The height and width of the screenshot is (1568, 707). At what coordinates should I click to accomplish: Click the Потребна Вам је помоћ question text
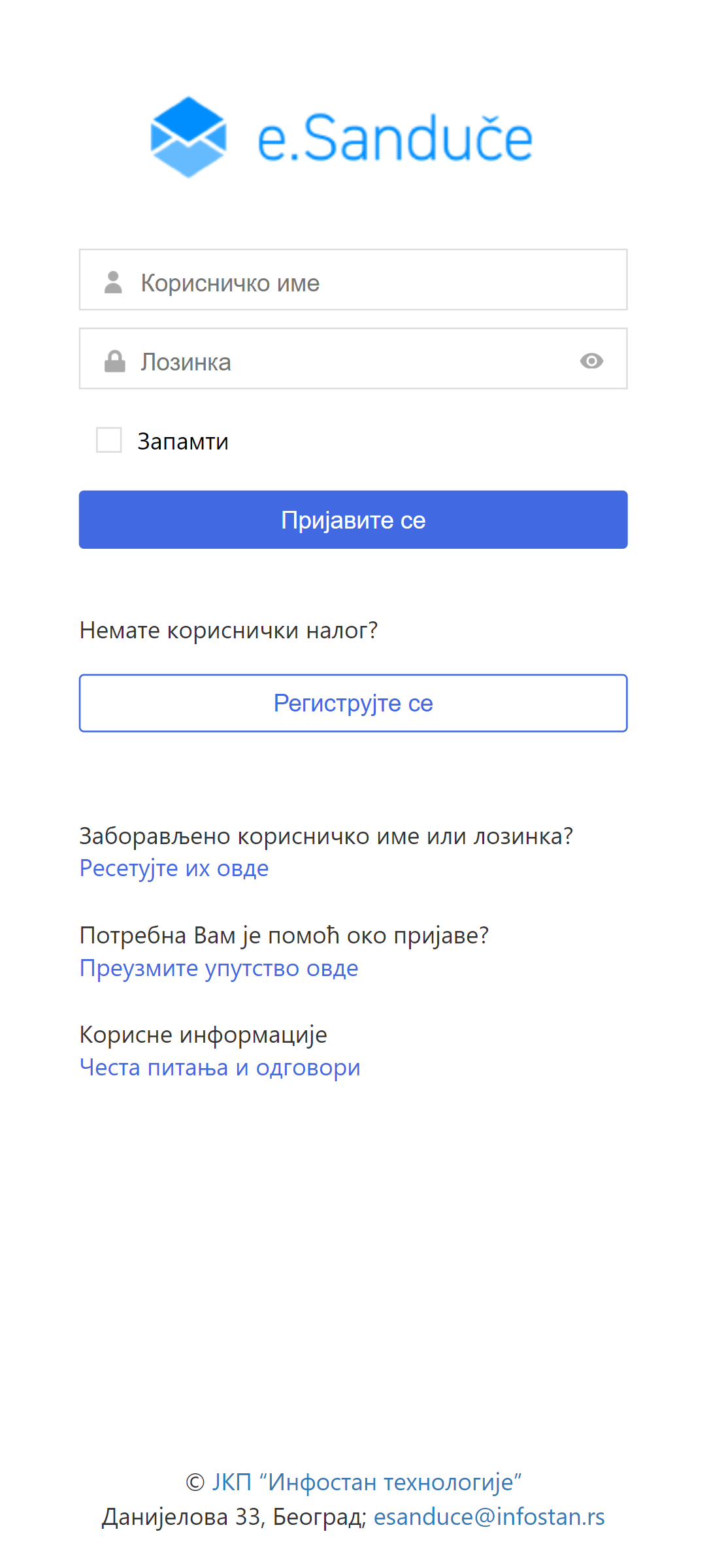pyautogui.click(x=284, y=936)
